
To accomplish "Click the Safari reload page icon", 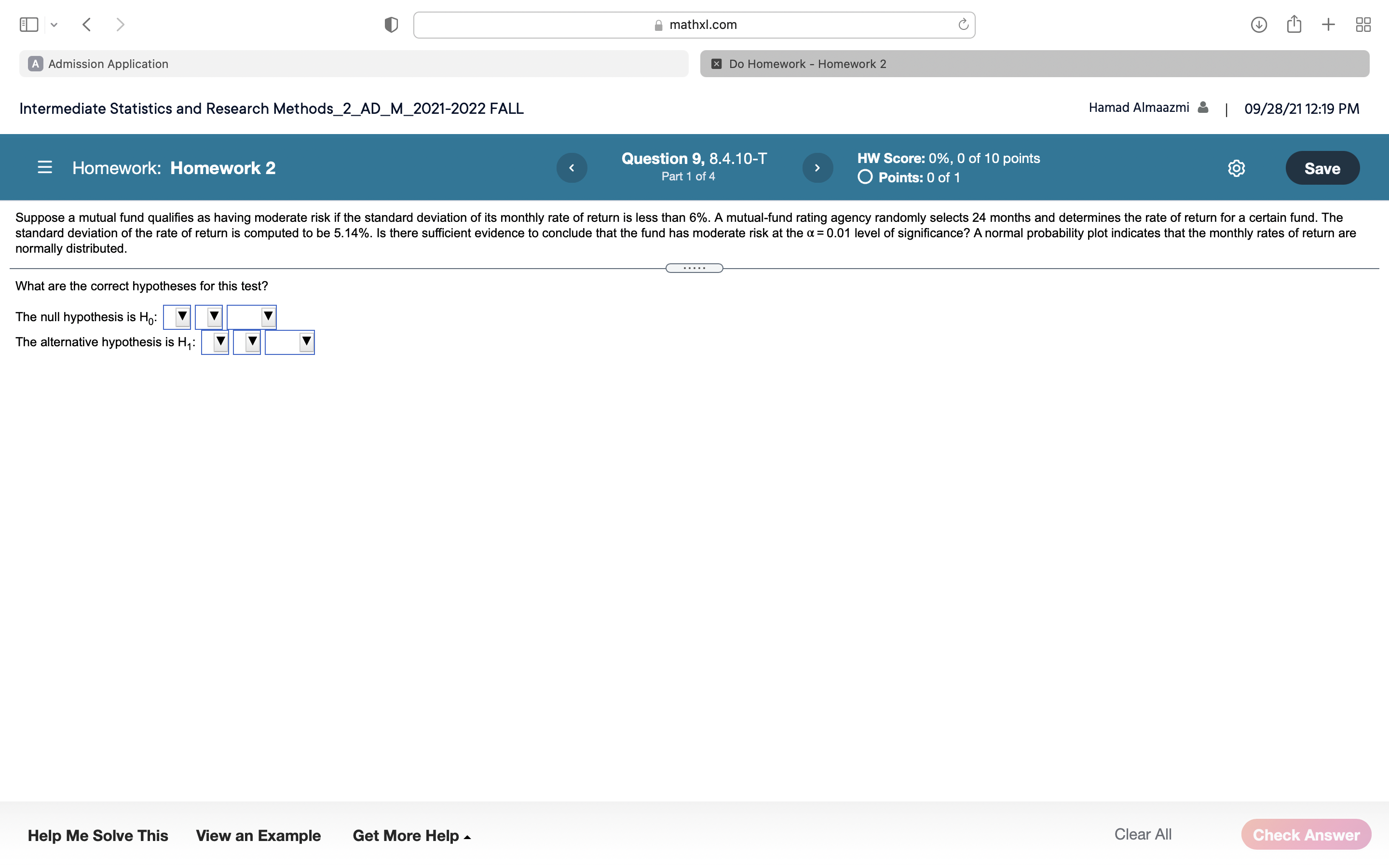I will [x=963, y=25].
